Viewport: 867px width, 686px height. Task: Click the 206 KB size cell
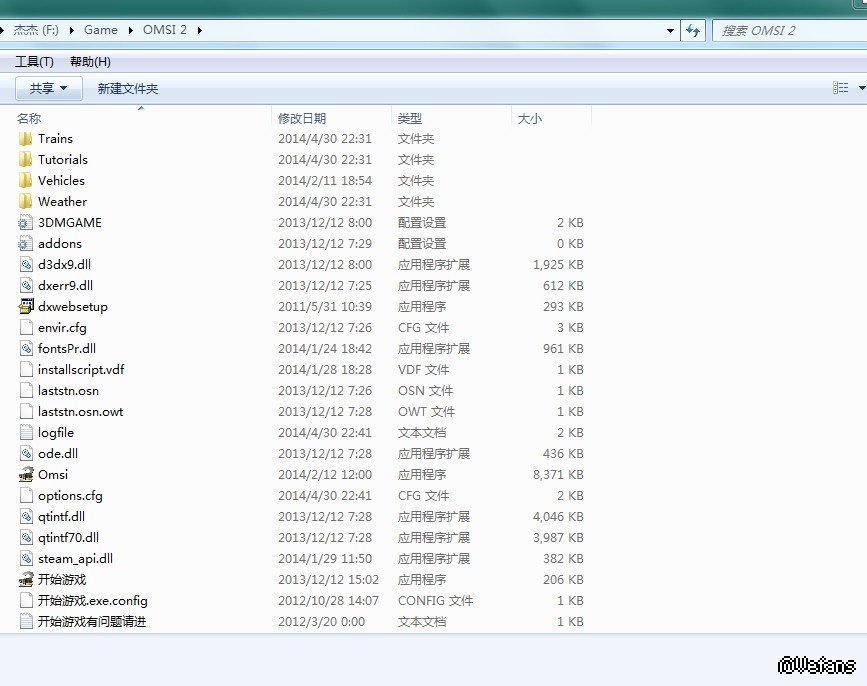[563, 580]
